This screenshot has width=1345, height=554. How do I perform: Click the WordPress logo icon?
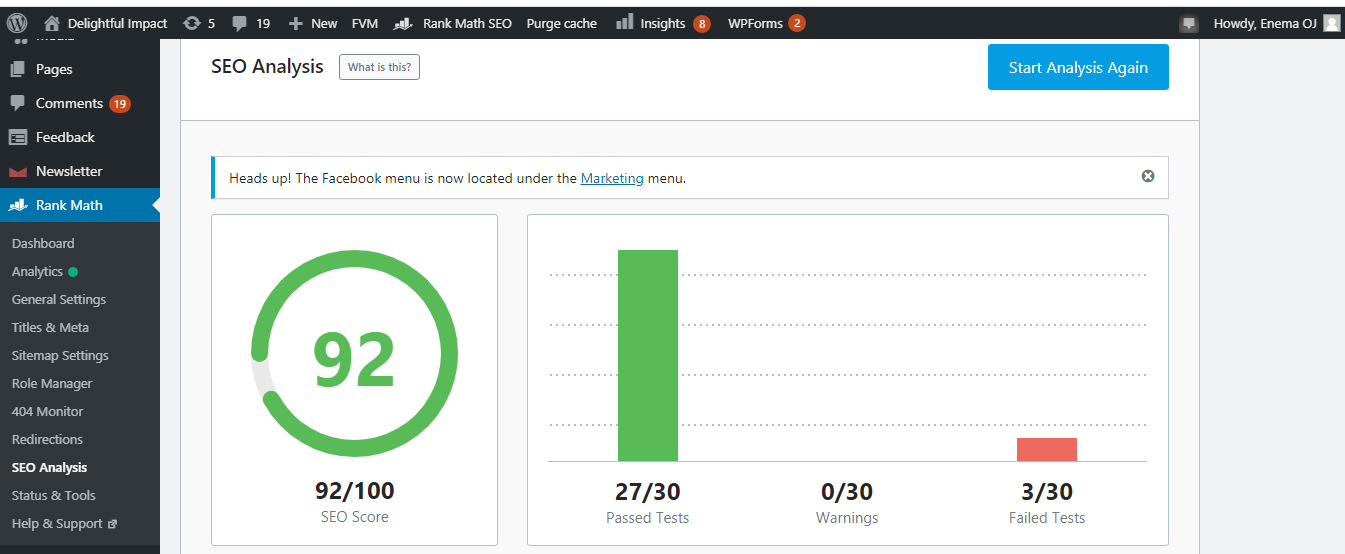(x=17, y=23)
